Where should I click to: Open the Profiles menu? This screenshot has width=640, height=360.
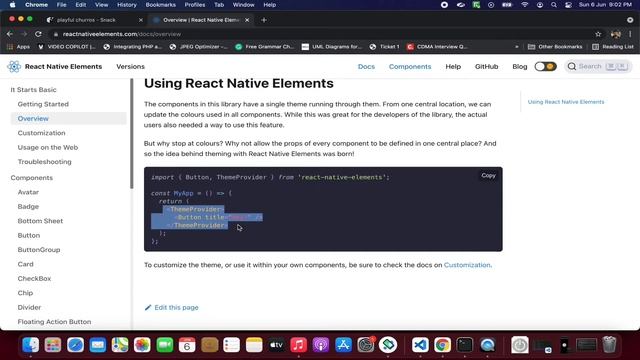(x=195, y=5)
